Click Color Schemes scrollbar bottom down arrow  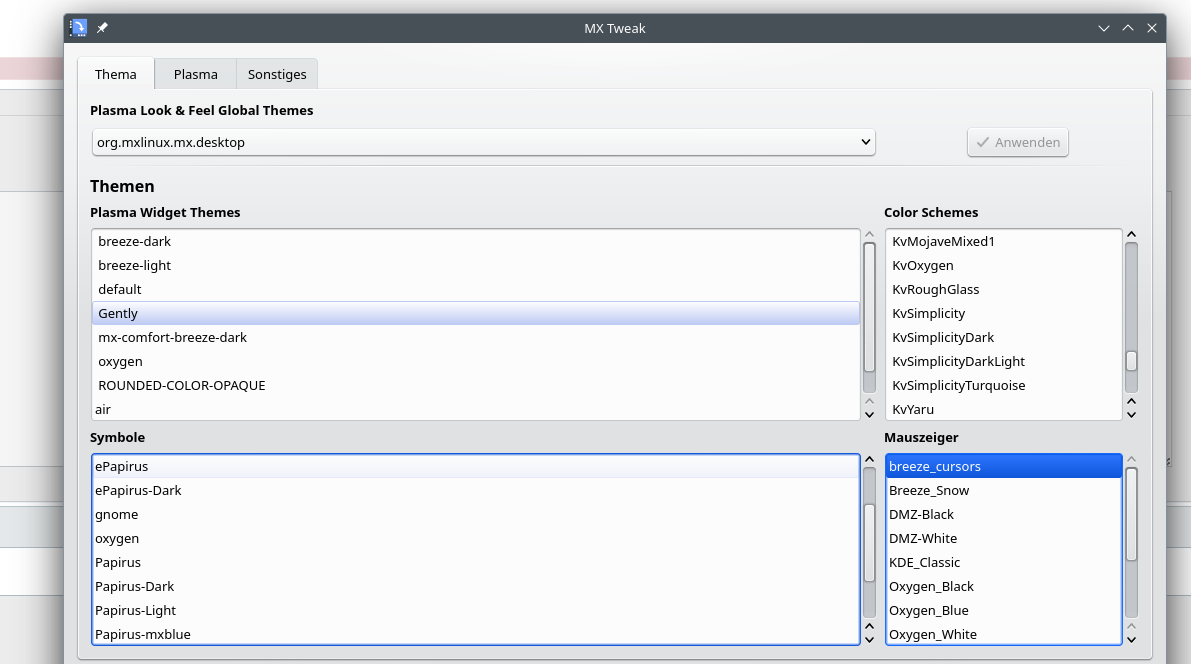pos(1131,415)
